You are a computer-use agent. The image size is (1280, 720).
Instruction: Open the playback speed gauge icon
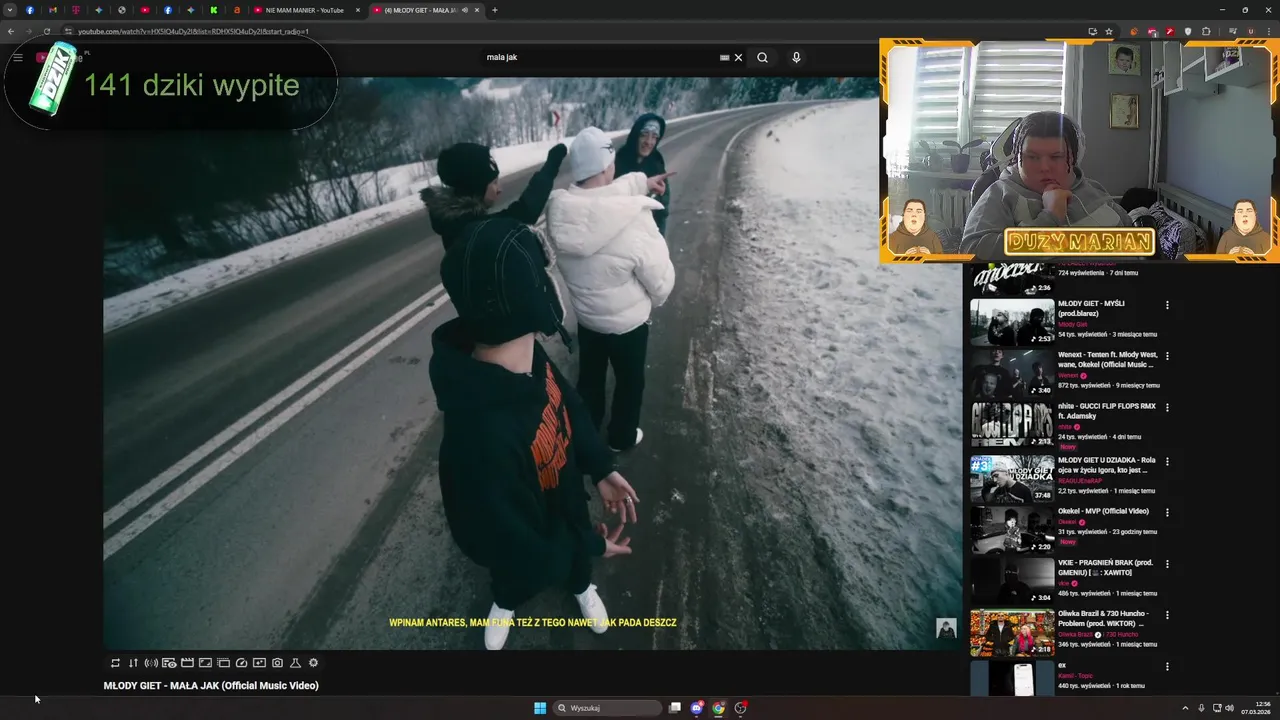click(x=241, y=663)
